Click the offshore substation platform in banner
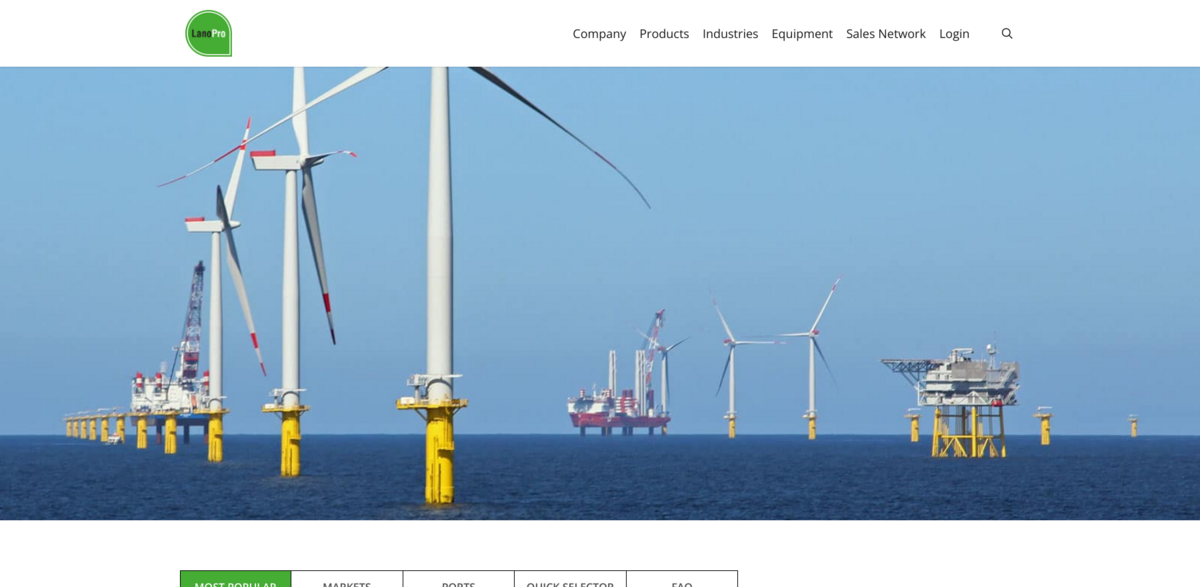Viewport: 1200px width, 587px height. click(958, 395)
